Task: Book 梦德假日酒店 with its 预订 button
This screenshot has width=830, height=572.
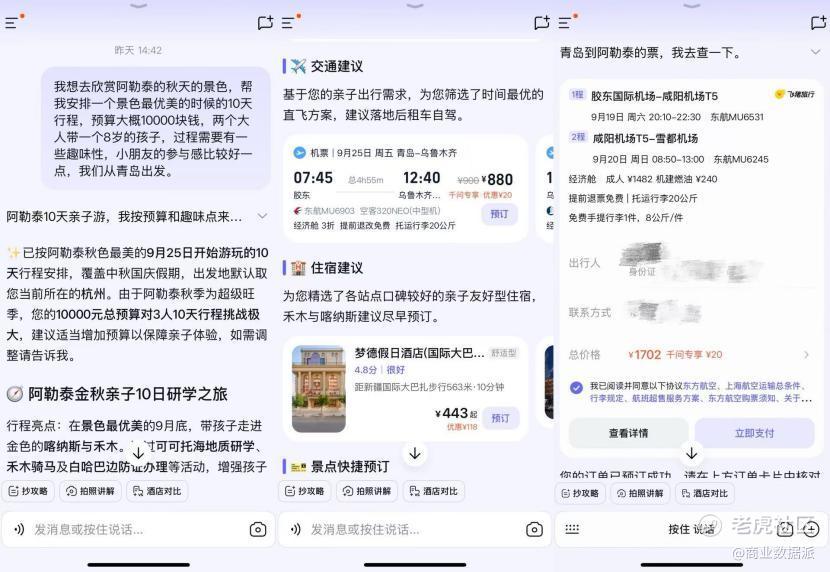Action: click(x=500, y=418)
